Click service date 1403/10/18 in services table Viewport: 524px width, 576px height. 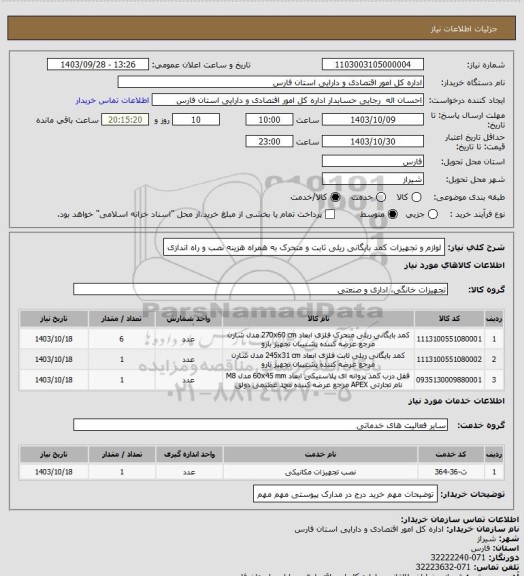click(54, 472)
